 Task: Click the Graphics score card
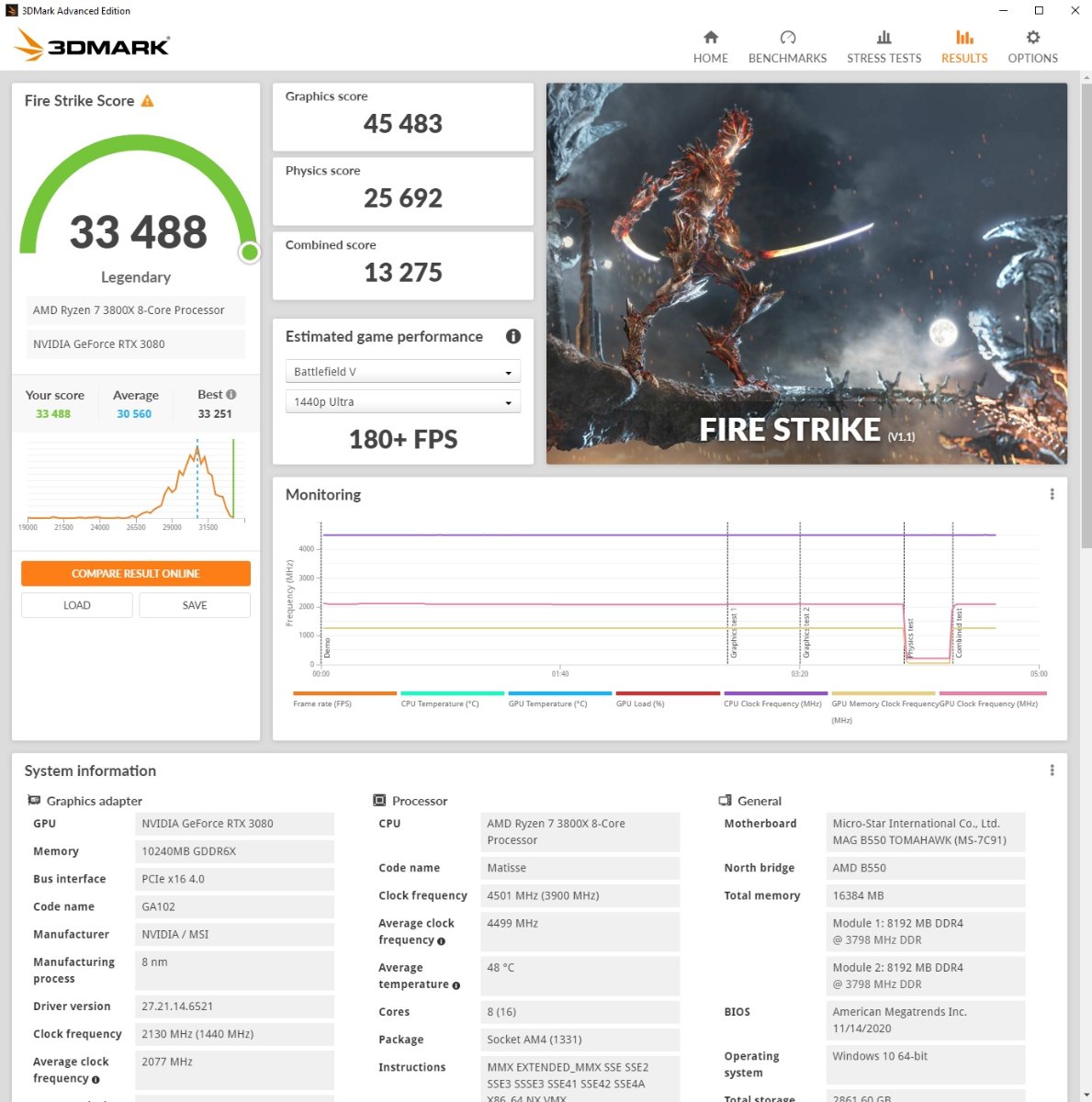click(x=402, y=117)
